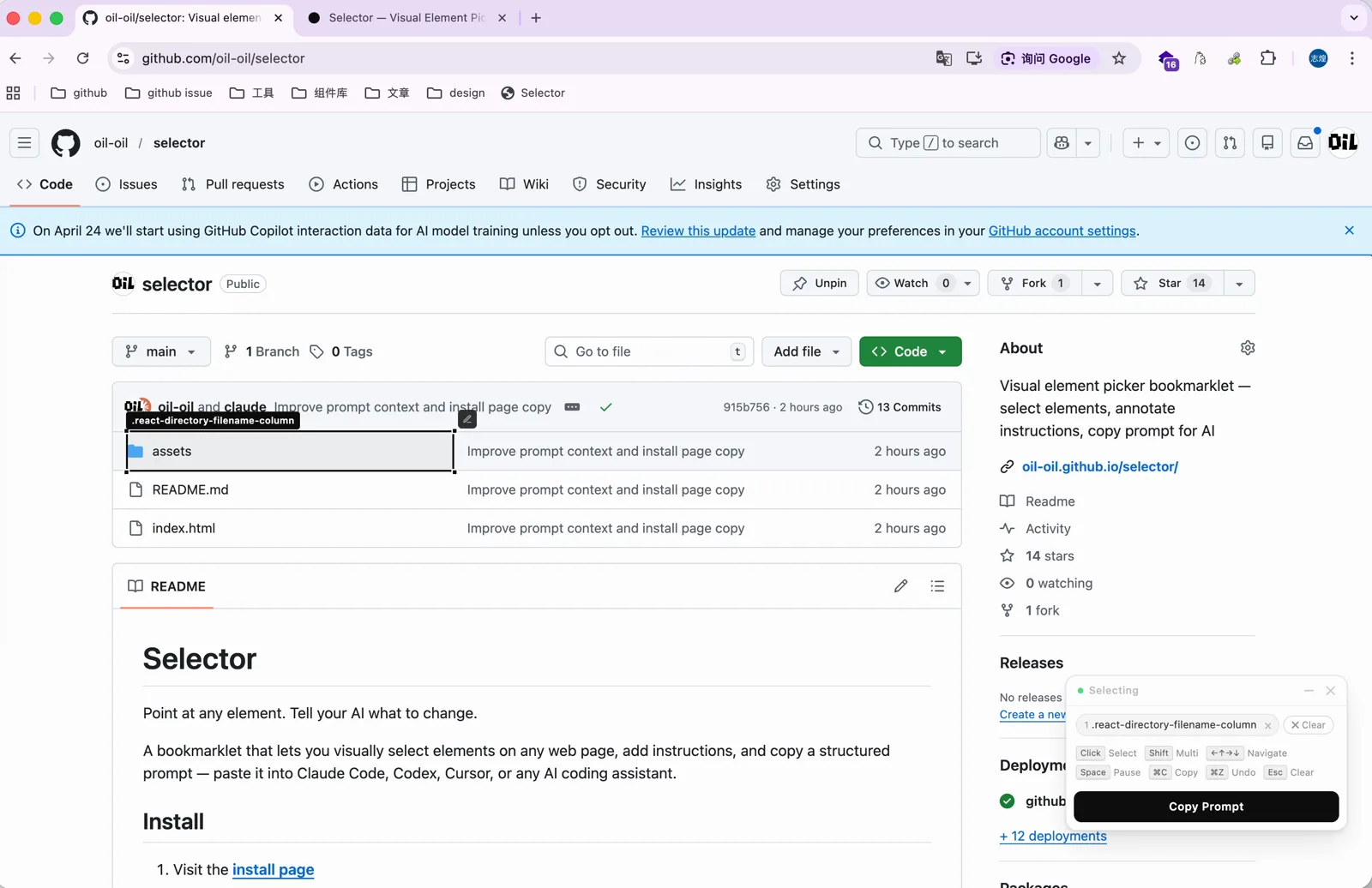
Task: Click the extension icon with 16 badge
Action: (1168, 60)
